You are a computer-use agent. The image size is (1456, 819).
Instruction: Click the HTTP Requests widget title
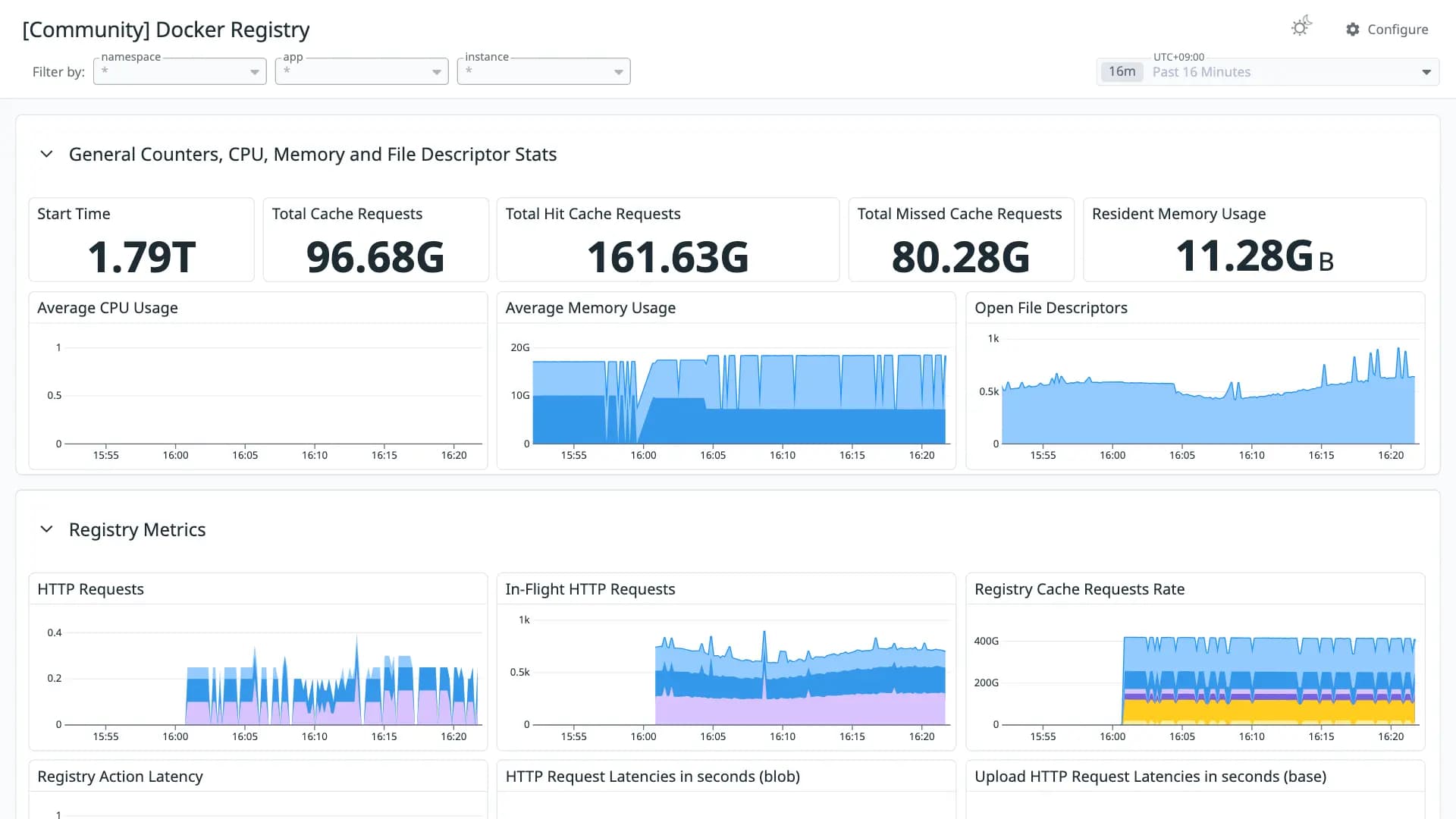tap(90, 589)
